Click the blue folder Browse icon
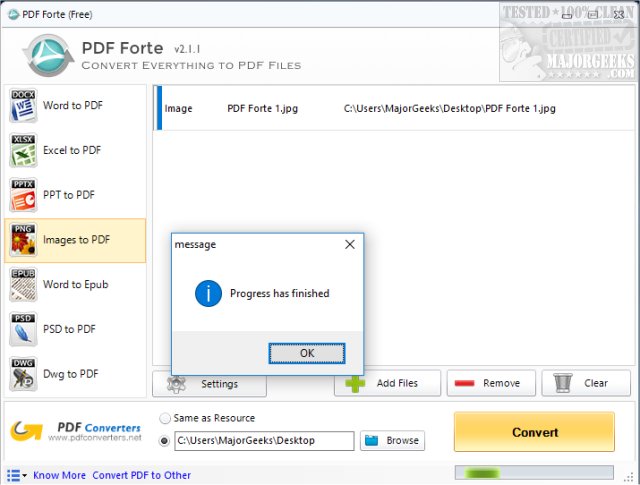Screen dimensions: 640x485 pyautogui.click(x=371, y=440)
